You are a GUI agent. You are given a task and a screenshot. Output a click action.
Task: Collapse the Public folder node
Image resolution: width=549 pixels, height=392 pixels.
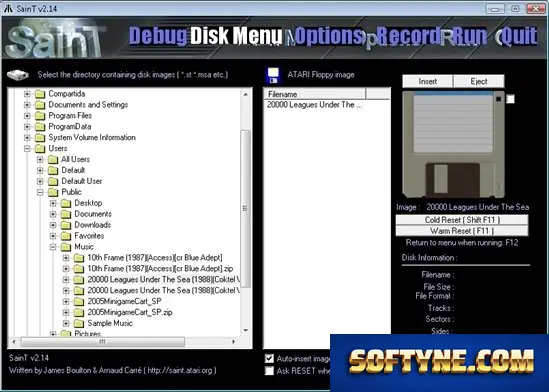click(x=40, y=192)
